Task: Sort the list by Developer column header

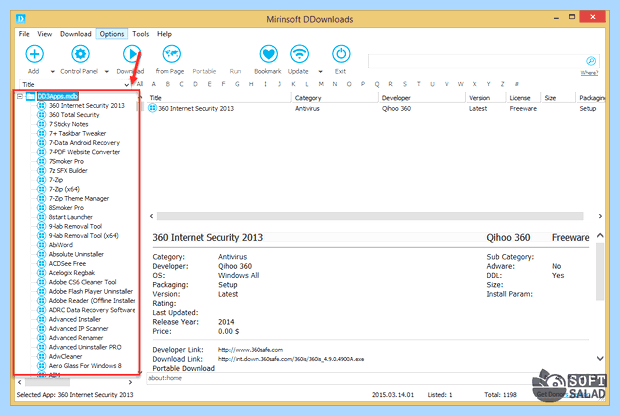Action: pyautogui.click(x=422, y=98)
